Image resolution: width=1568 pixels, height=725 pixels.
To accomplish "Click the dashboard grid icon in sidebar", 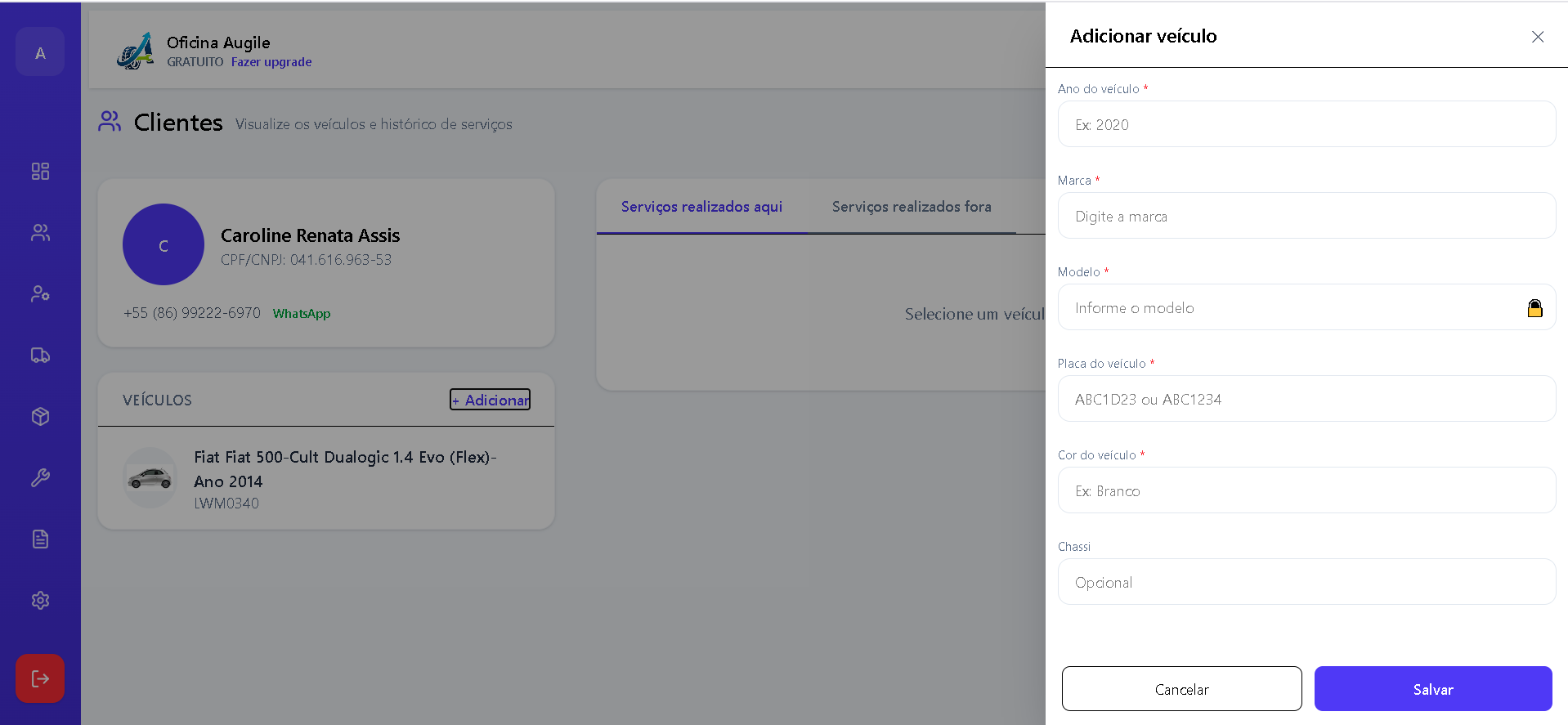I will click(40, 171).
